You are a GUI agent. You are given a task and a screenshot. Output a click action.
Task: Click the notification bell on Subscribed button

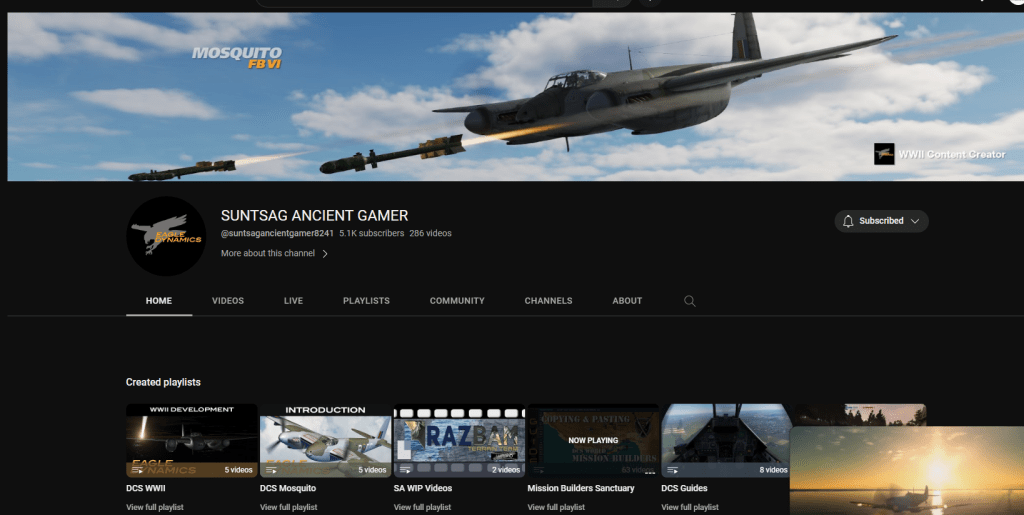tap(848, 221)
